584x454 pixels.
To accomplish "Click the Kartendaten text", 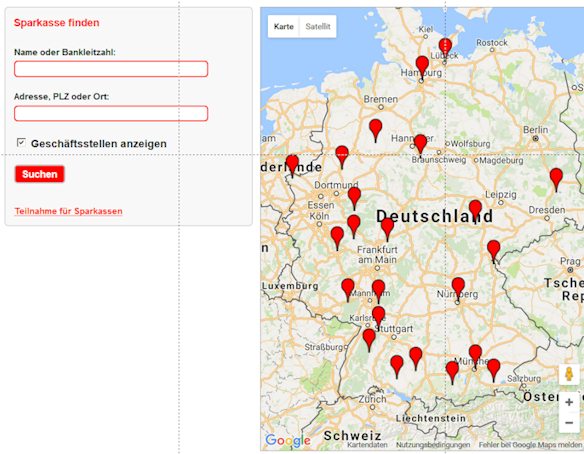I will 367,445.
